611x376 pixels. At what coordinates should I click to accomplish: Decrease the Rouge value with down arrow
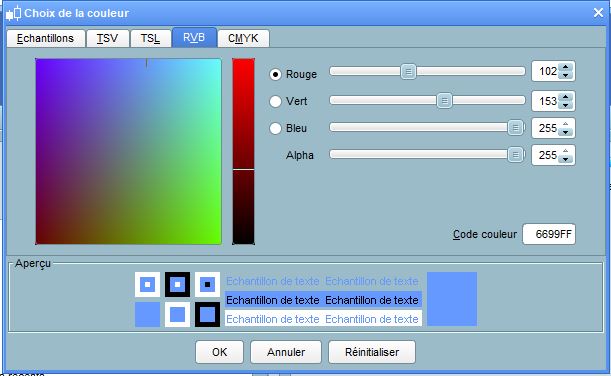(x=565, y=75)
